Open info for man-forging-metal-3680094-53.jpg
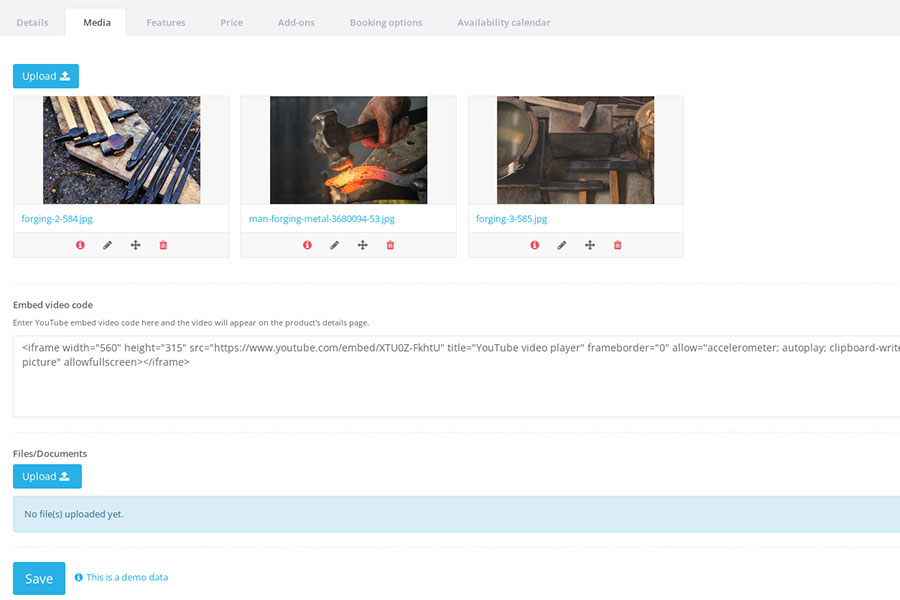 click(308, 245)
